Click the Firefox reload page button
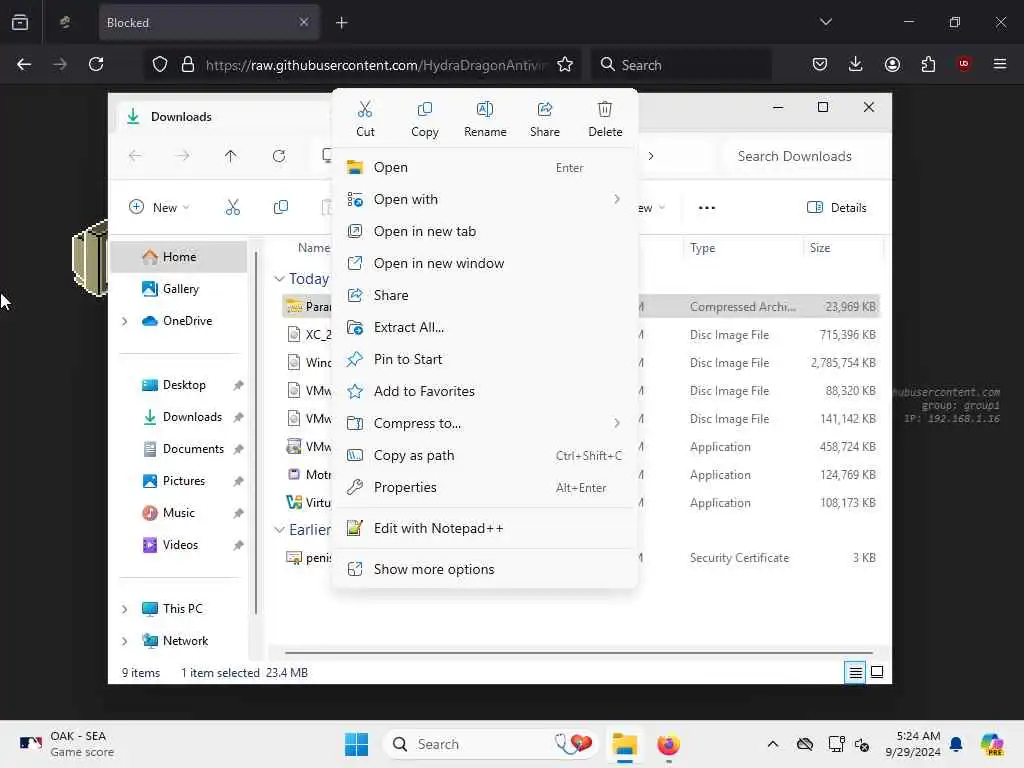1024x768 pixels. 96,65
